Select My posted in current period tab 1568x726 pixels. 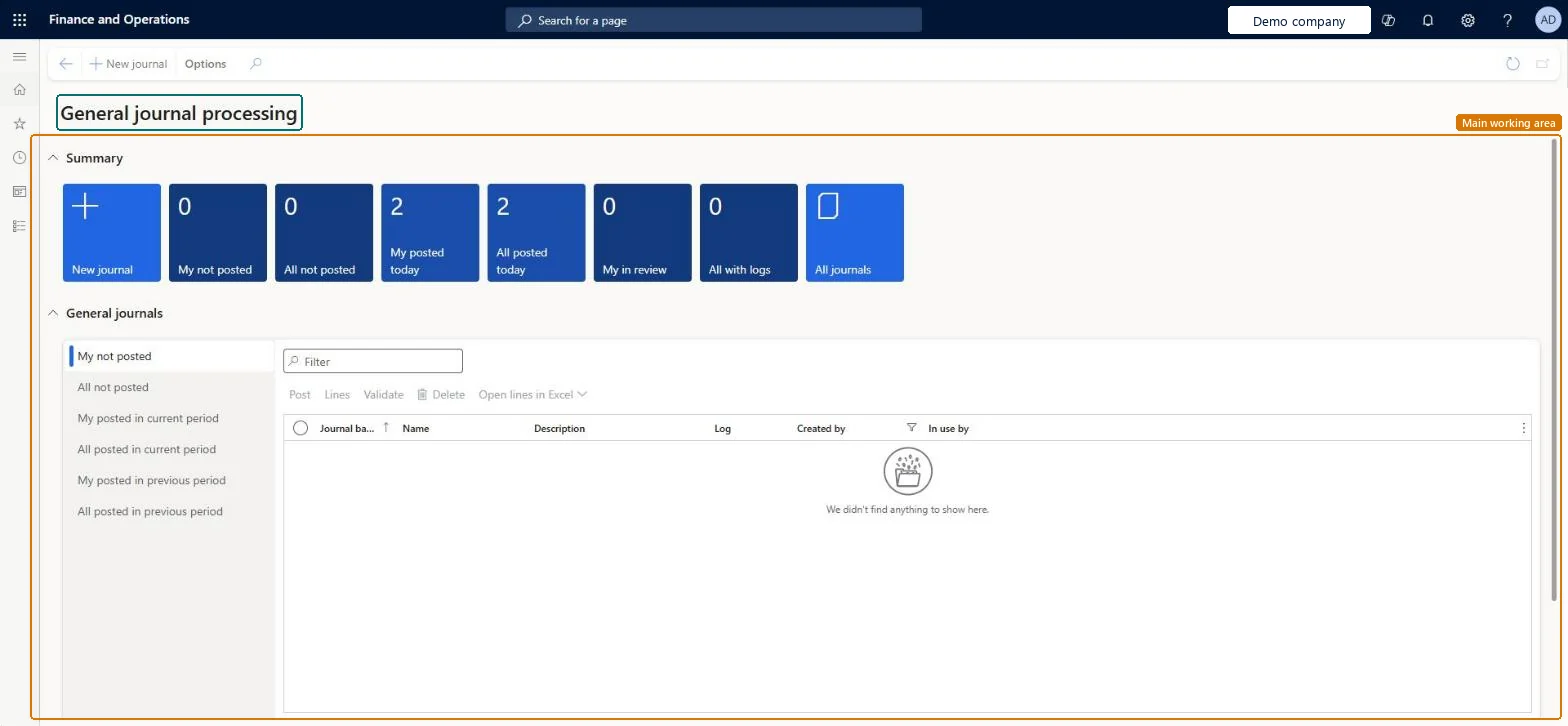click(x=169, y=419)
